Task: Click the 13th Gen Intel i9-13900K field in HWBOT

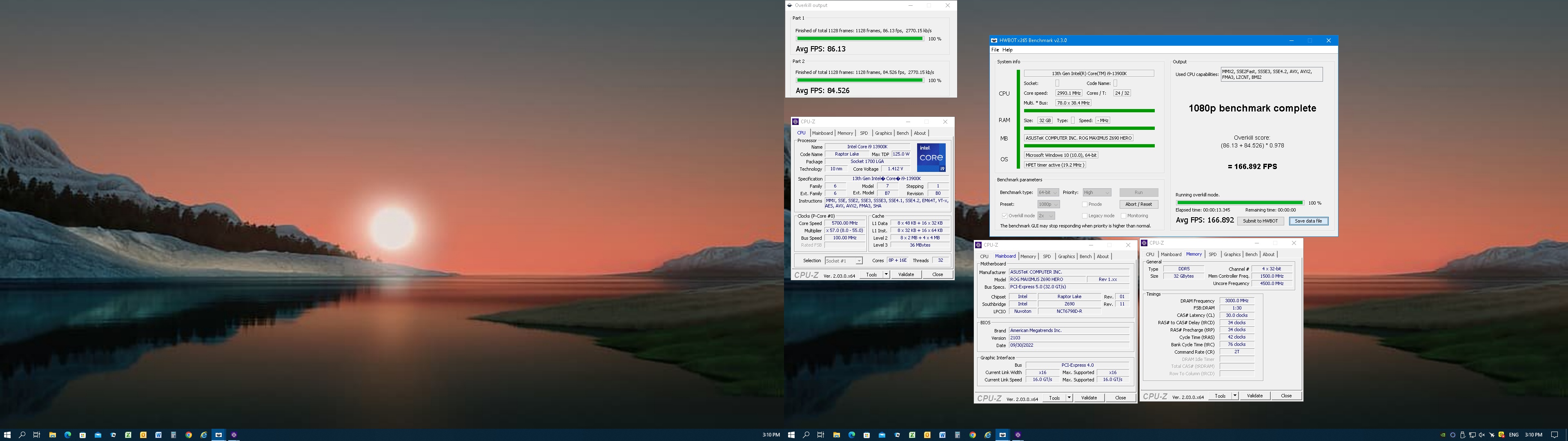Action: point(1089,73)
